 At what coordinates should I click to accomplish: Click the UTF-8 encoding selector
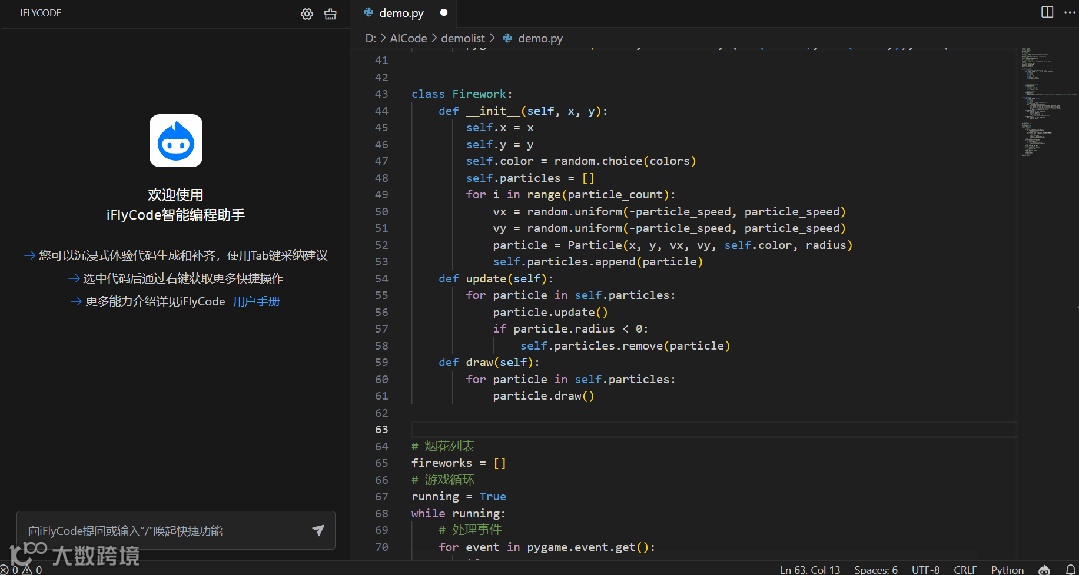pyautogui.click(x=925, y=569)
